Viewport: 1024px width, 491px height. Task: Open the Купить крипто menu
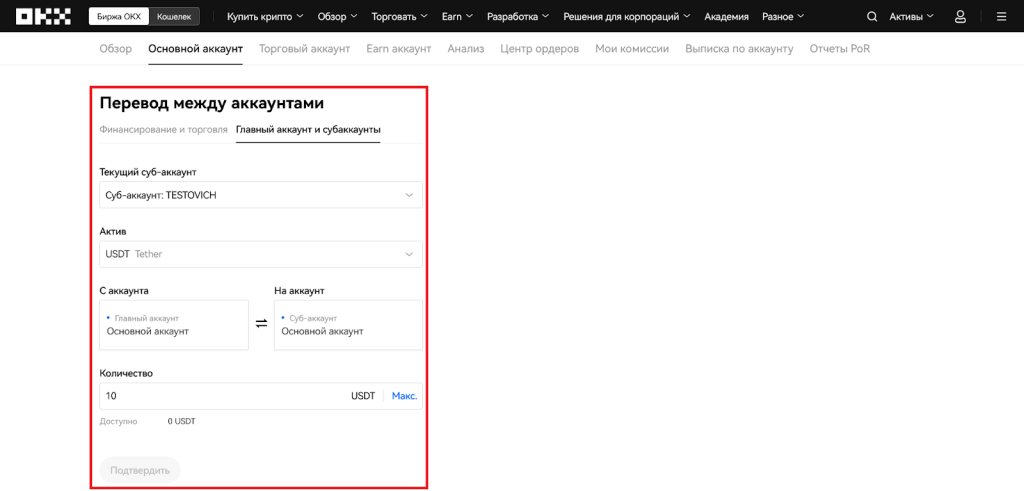coord(265,16)
